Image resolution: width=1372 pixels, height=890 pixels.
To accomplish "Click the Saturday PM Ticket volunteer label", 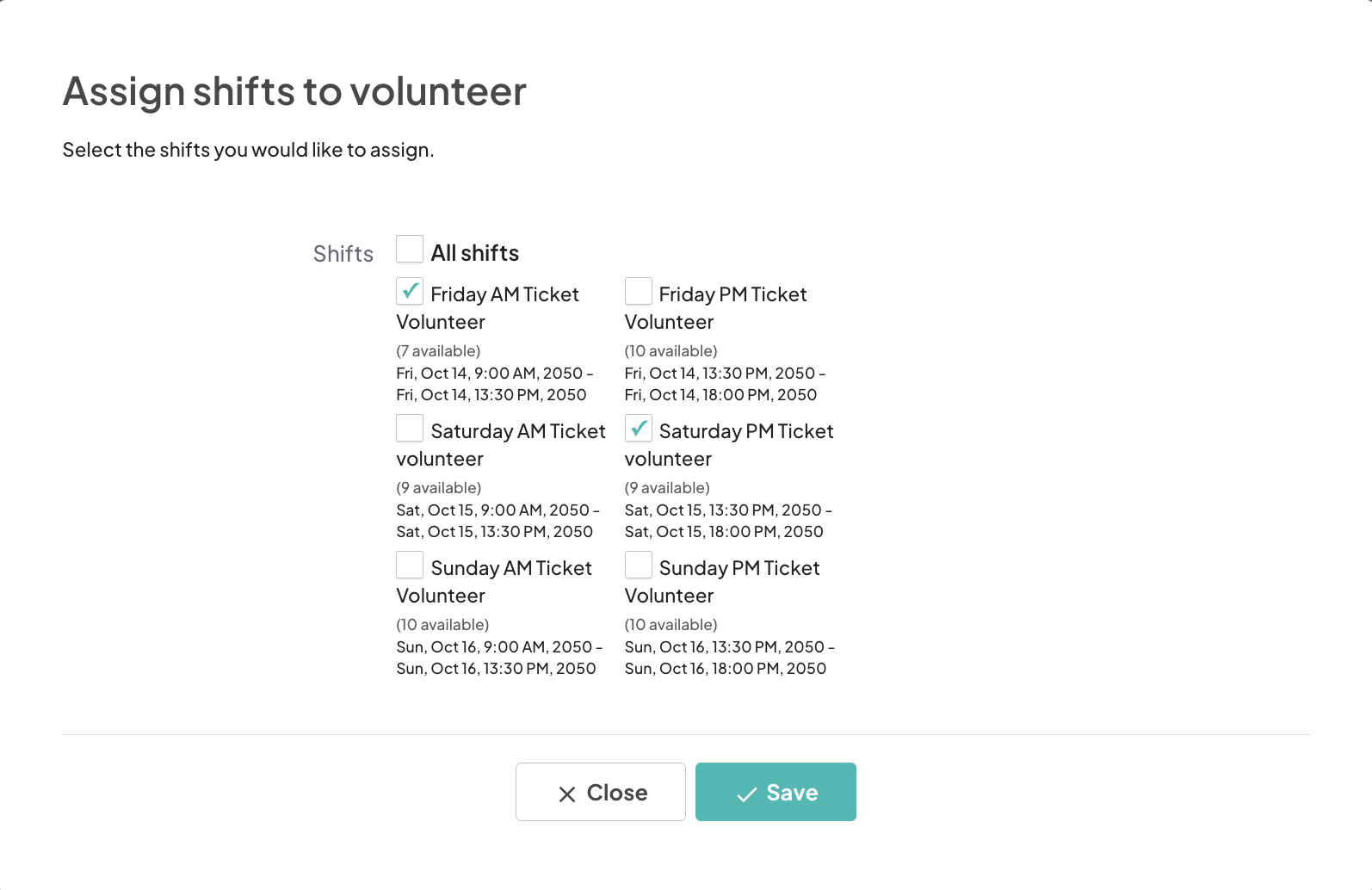I will [x=746, y=432].
